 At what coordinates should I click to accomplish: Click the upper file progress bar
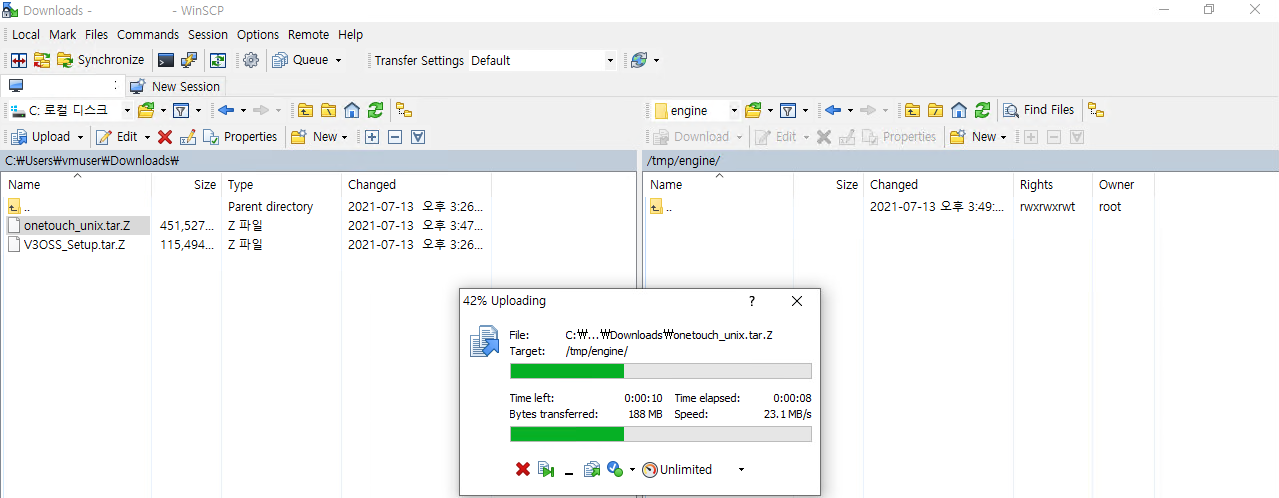click(x=661, y=371)
